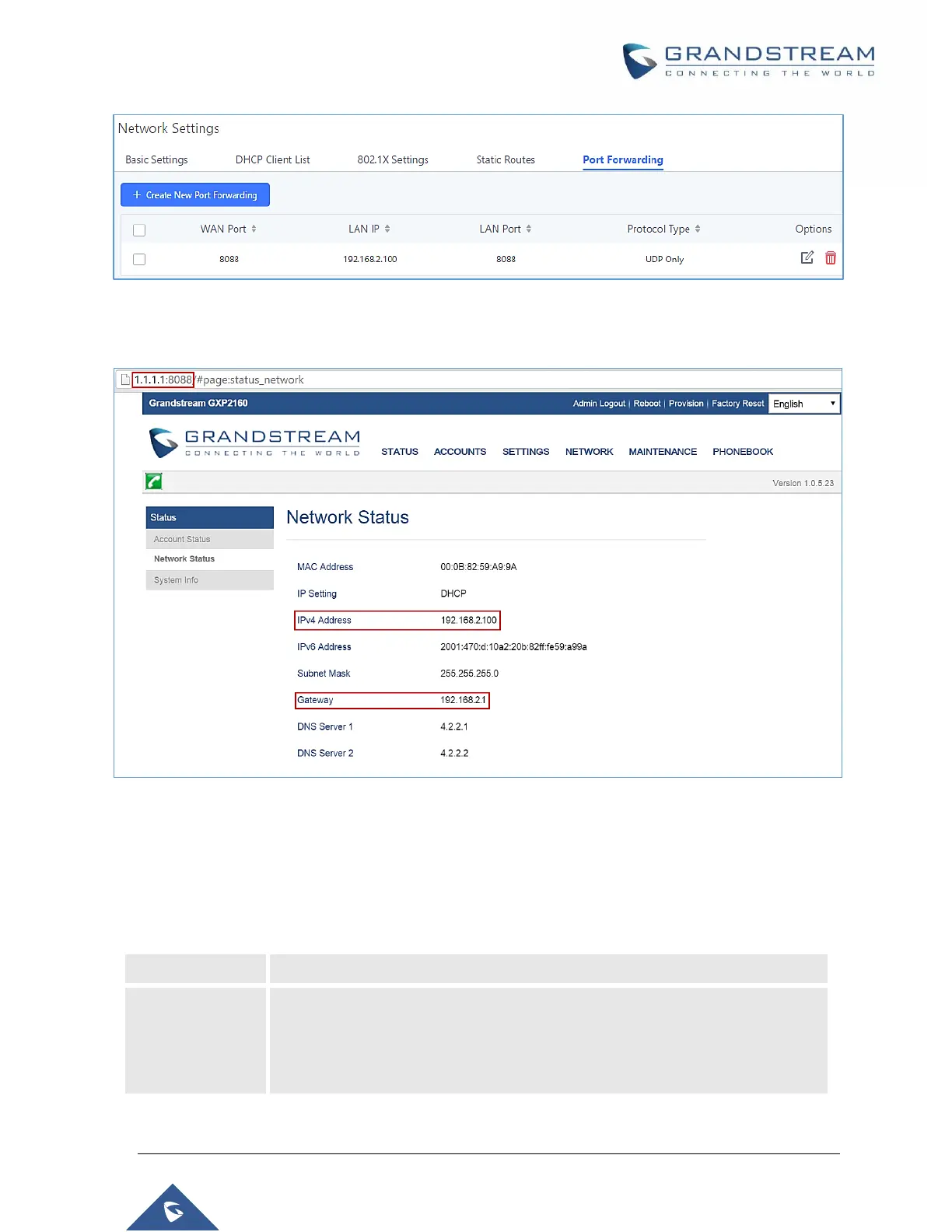Click the Status sidebar header
The width and height of the screenshot is (952, 1232).
(x=210, y=517)
